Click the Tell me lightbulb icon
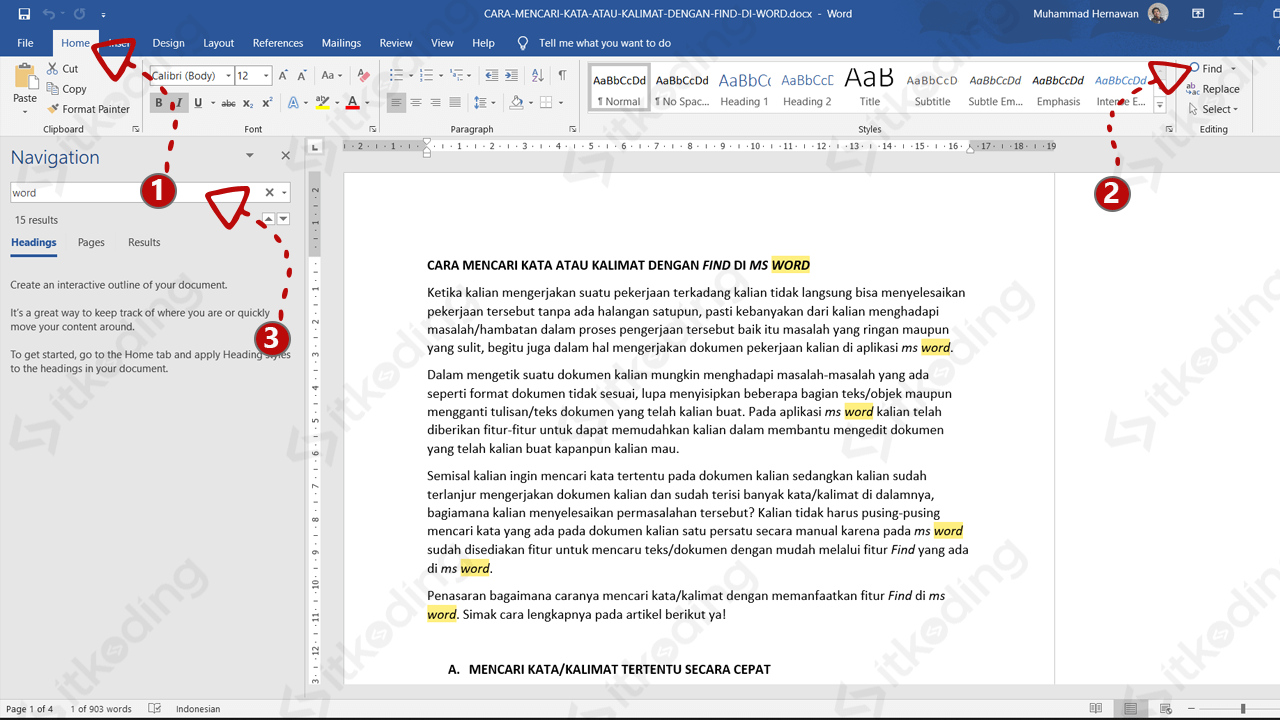The image size is (1280, 720). [x=522, y=43]
